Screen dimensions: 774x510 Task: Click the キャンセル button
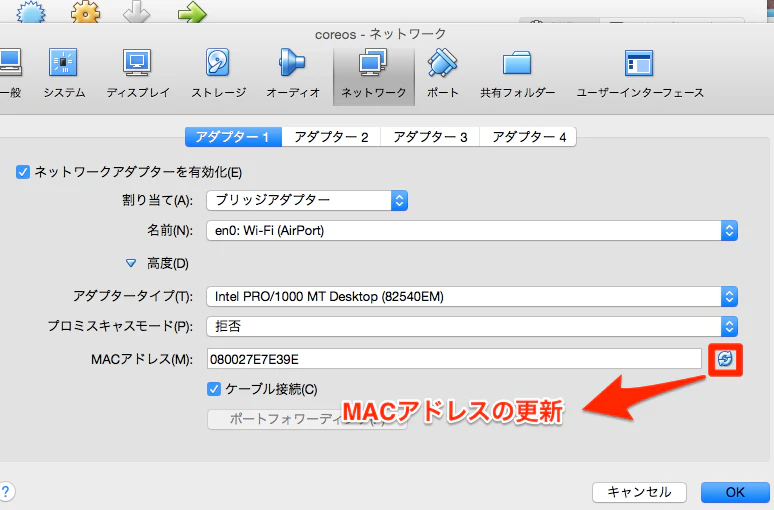pyautogui.click(x=639, y=492)
